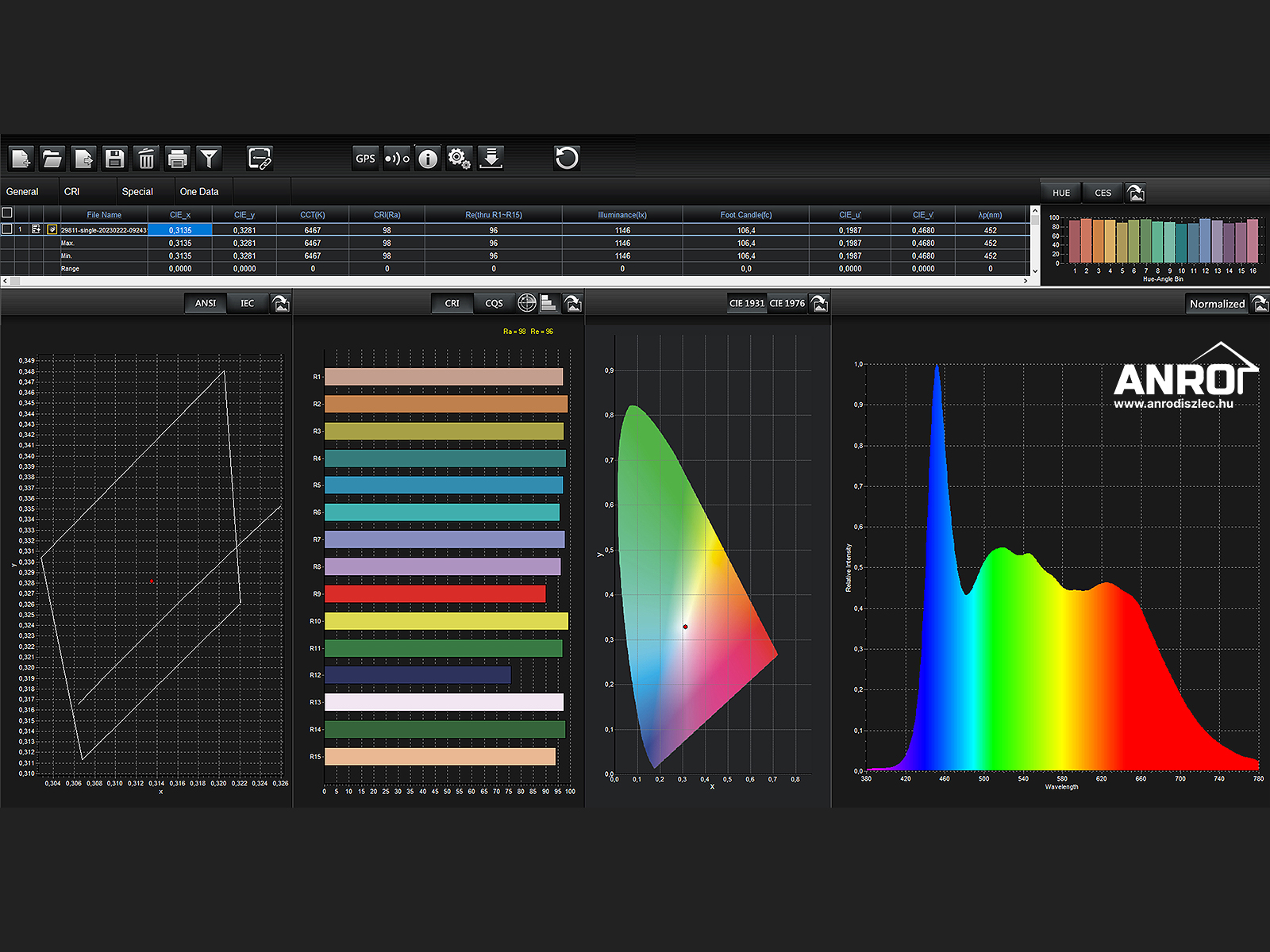Tick the checkbox for row 1
The width and height of the screenshot is (1270, 952).
[7, 228]
